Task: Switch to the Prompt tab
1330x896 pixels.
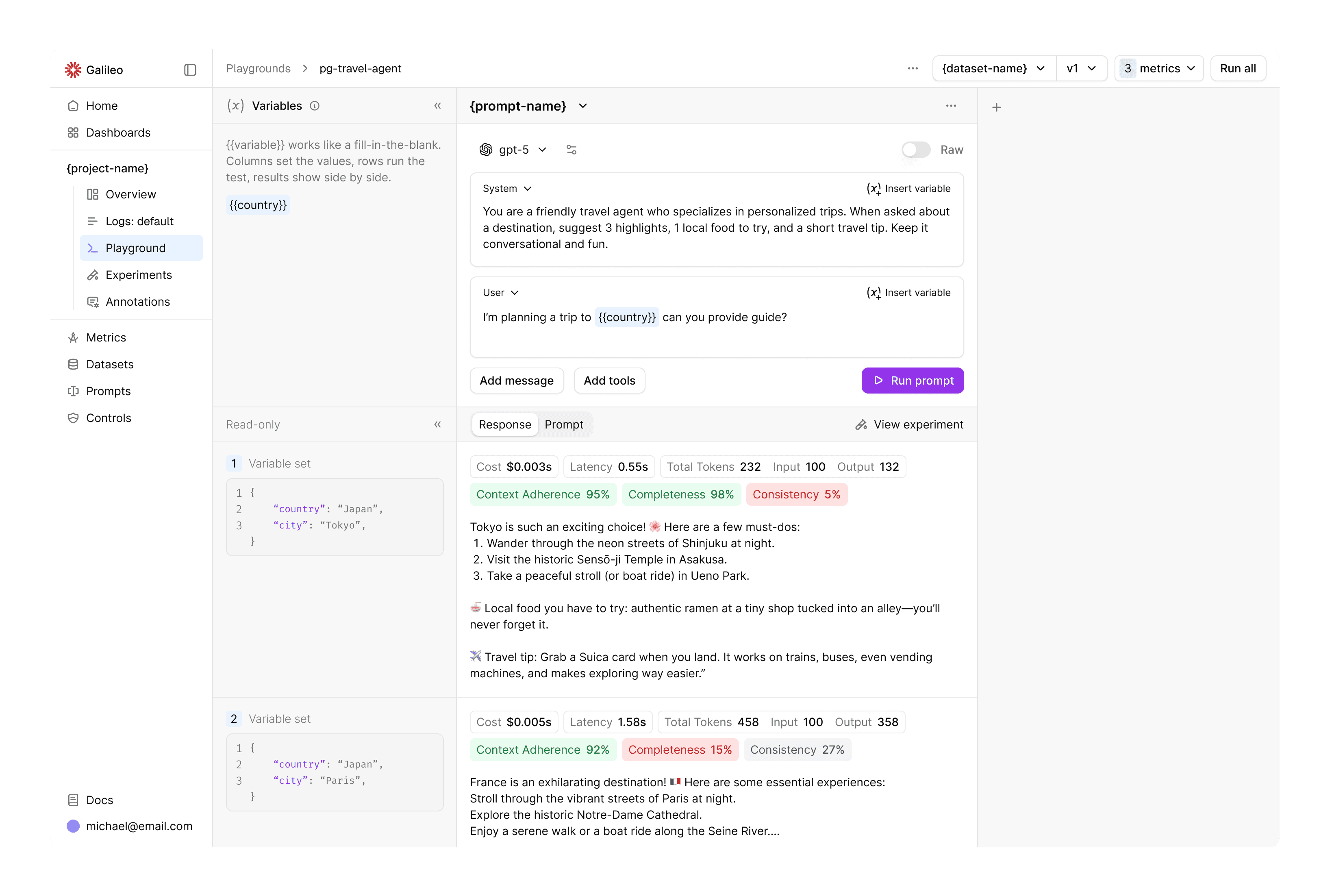Action: click(563, 424)
